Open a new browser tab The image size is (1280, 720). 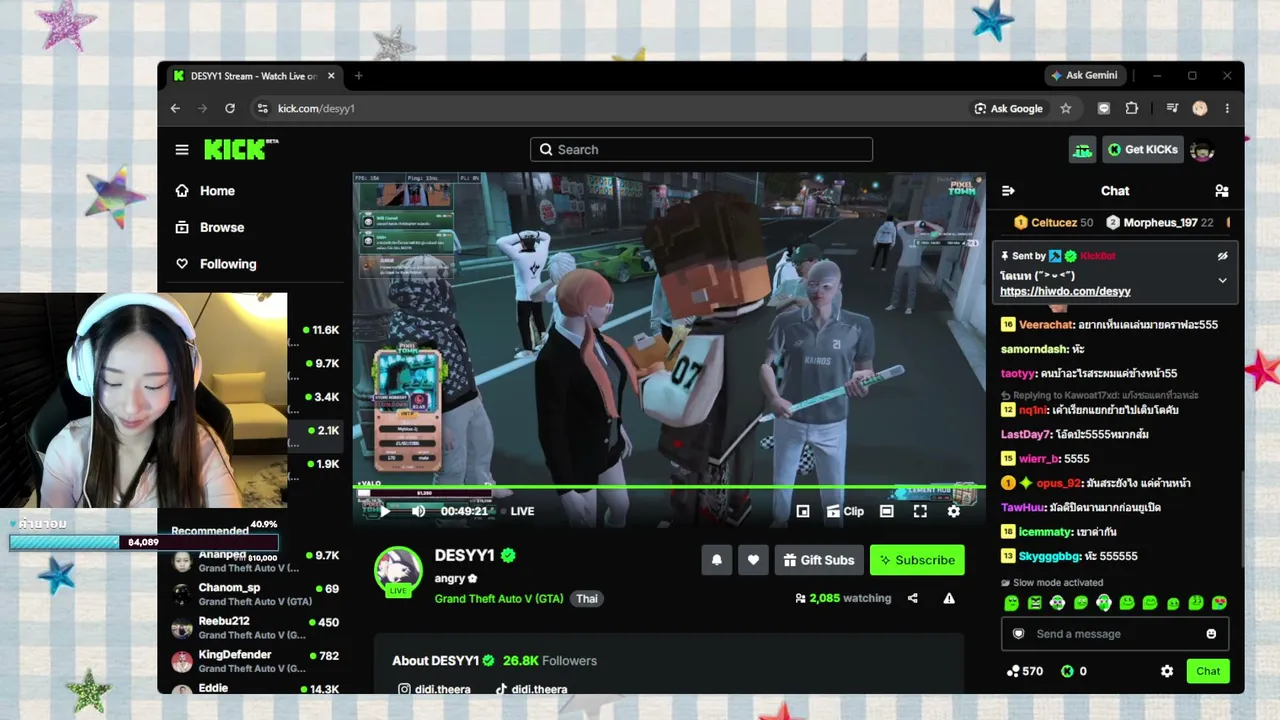coord(358,76)
